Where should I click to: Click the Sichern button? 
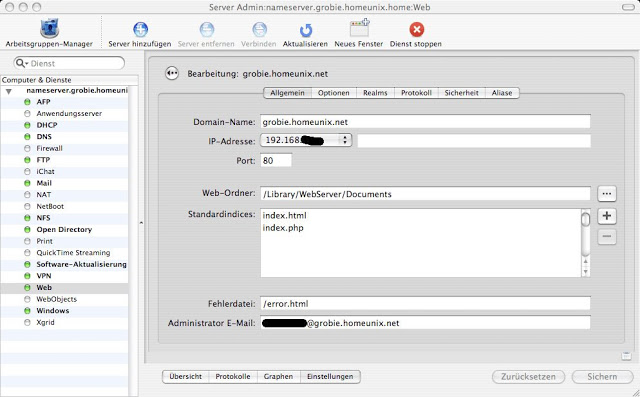[602, 377]
